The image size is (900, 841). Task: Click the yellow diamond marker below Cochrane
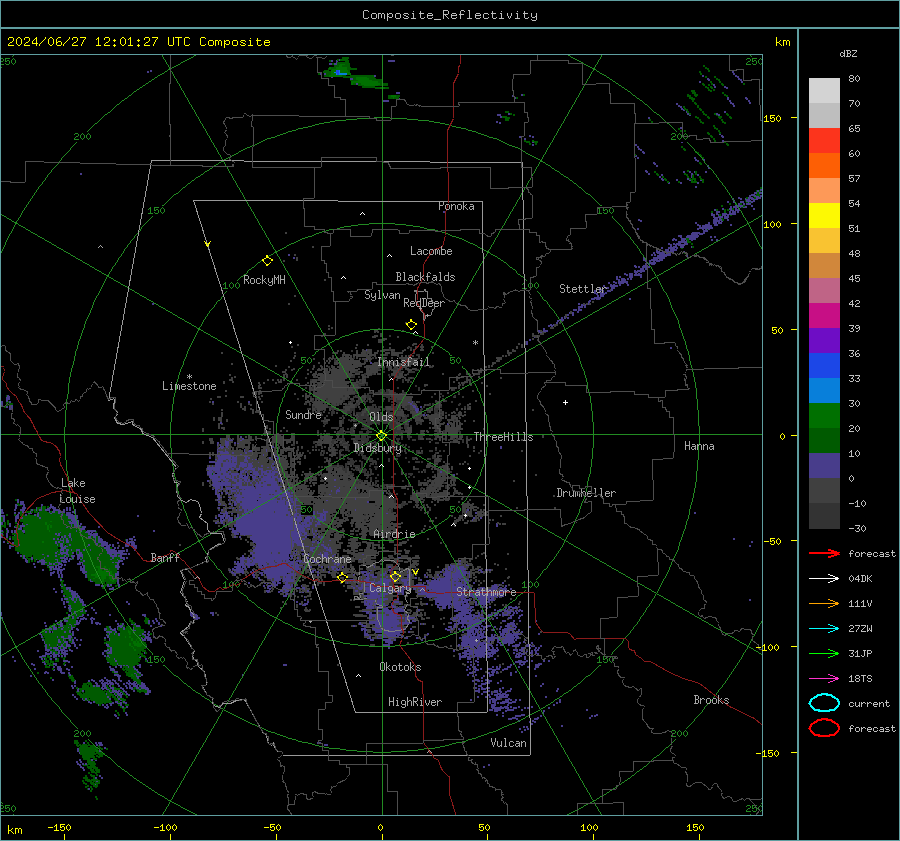pyautogui.click(x=342, y=577)
